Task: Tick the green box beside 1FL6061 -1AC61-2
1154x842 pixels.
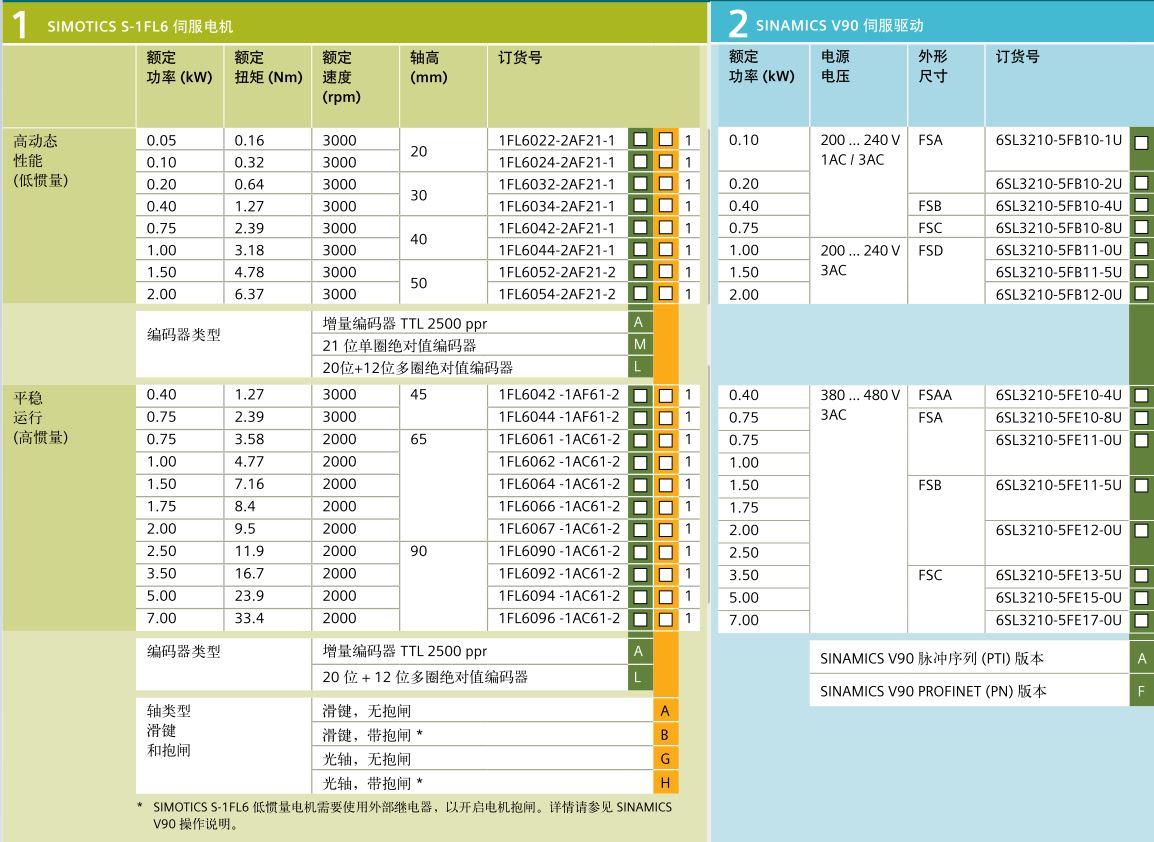Action: click(x=640, y=440)
